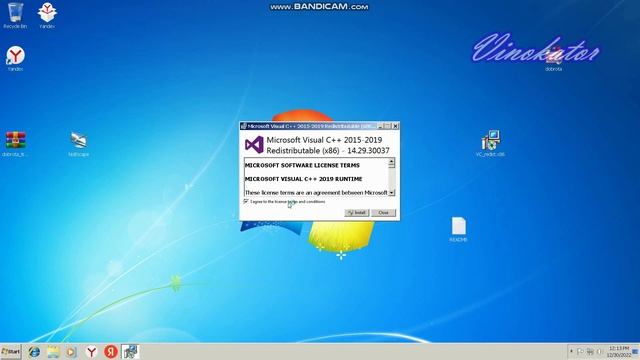Select the desktop icon right of the archive
This screenshot has height=360, width=640.
coord(78,144)
